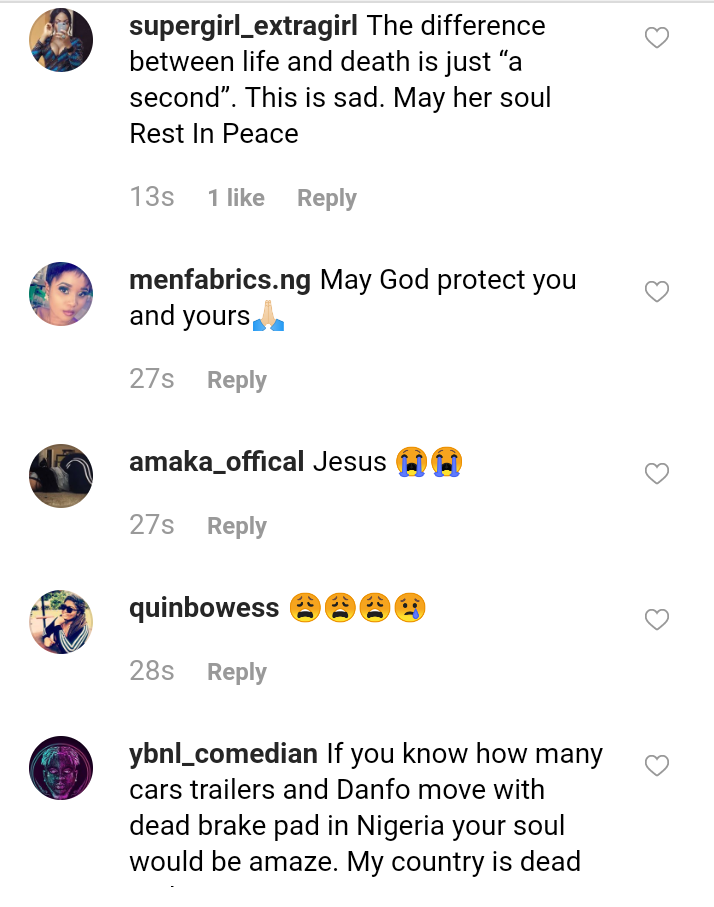Viewport: 714px width, 907px height.
Task: Reply to quinbowess's emoji comment
Action: [x=236, y=672]
